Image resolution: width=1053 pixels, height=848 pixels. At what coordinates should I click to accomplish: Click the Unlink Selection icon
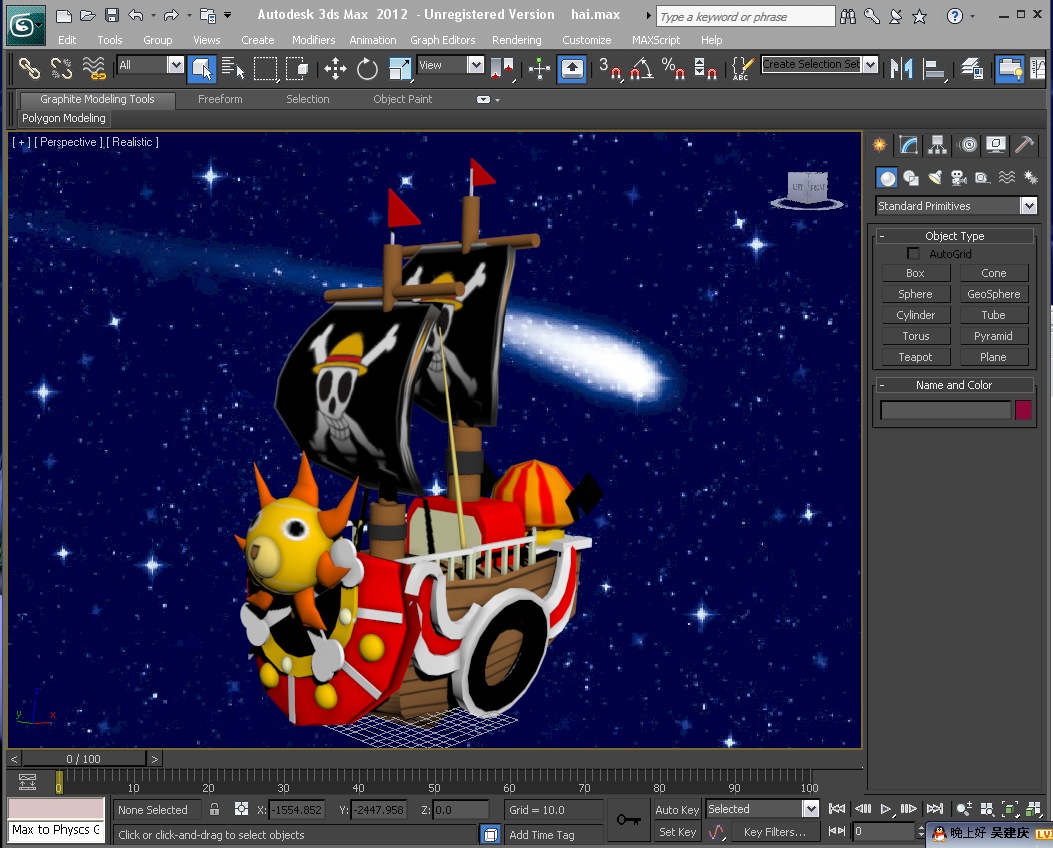tap(61, 68)
